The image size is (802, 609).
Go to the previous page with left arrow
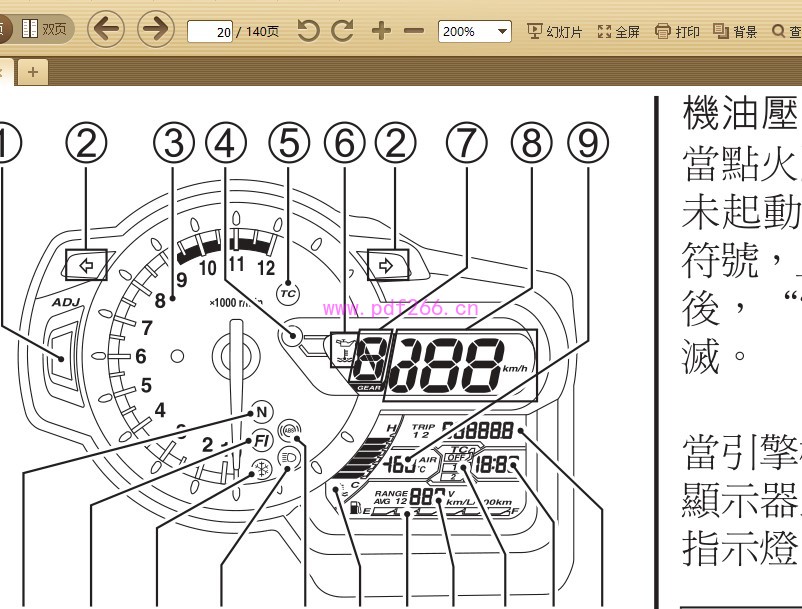pyautogui.click(x=106, y=30)
